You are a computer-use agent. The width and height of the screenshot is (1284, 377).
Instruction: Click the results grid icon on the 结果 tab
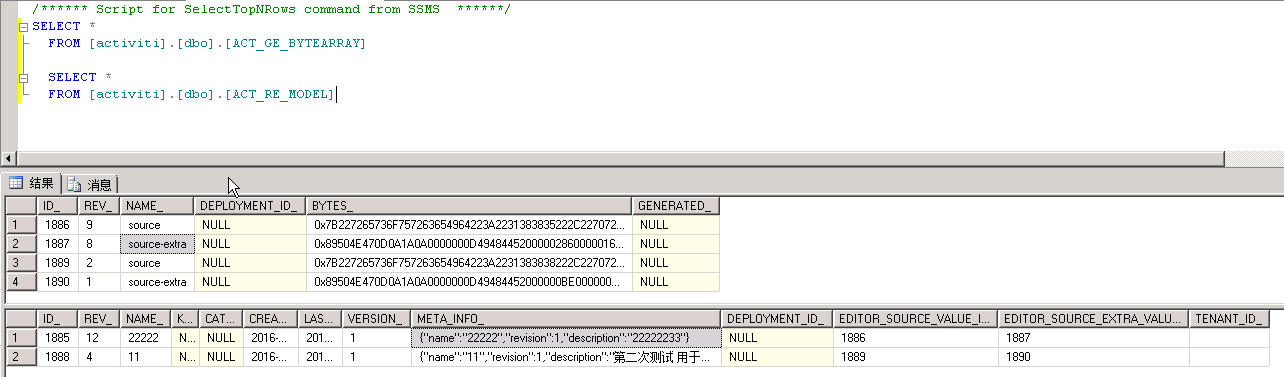(16, 184)
